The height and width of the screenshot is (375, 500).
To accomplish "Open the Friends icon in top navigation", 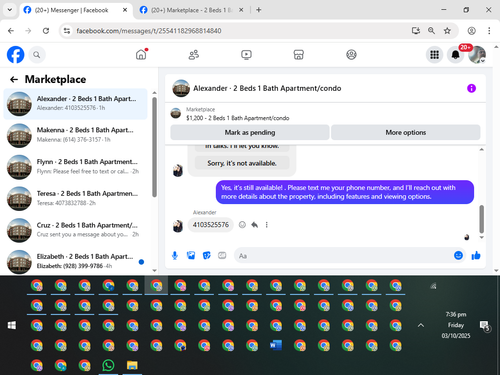I will point(194,54).
